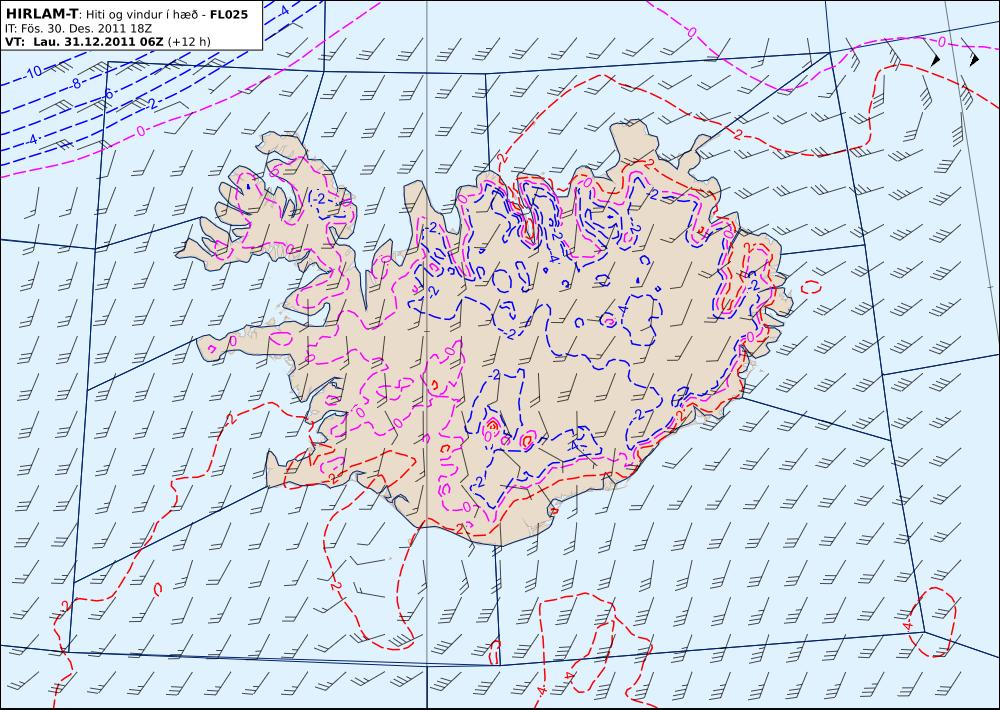Select the 'VT: Lau. 31.12.2011 06Z' valid time
The width and height of the screenshot is (1000, 710).
point(84,42)
